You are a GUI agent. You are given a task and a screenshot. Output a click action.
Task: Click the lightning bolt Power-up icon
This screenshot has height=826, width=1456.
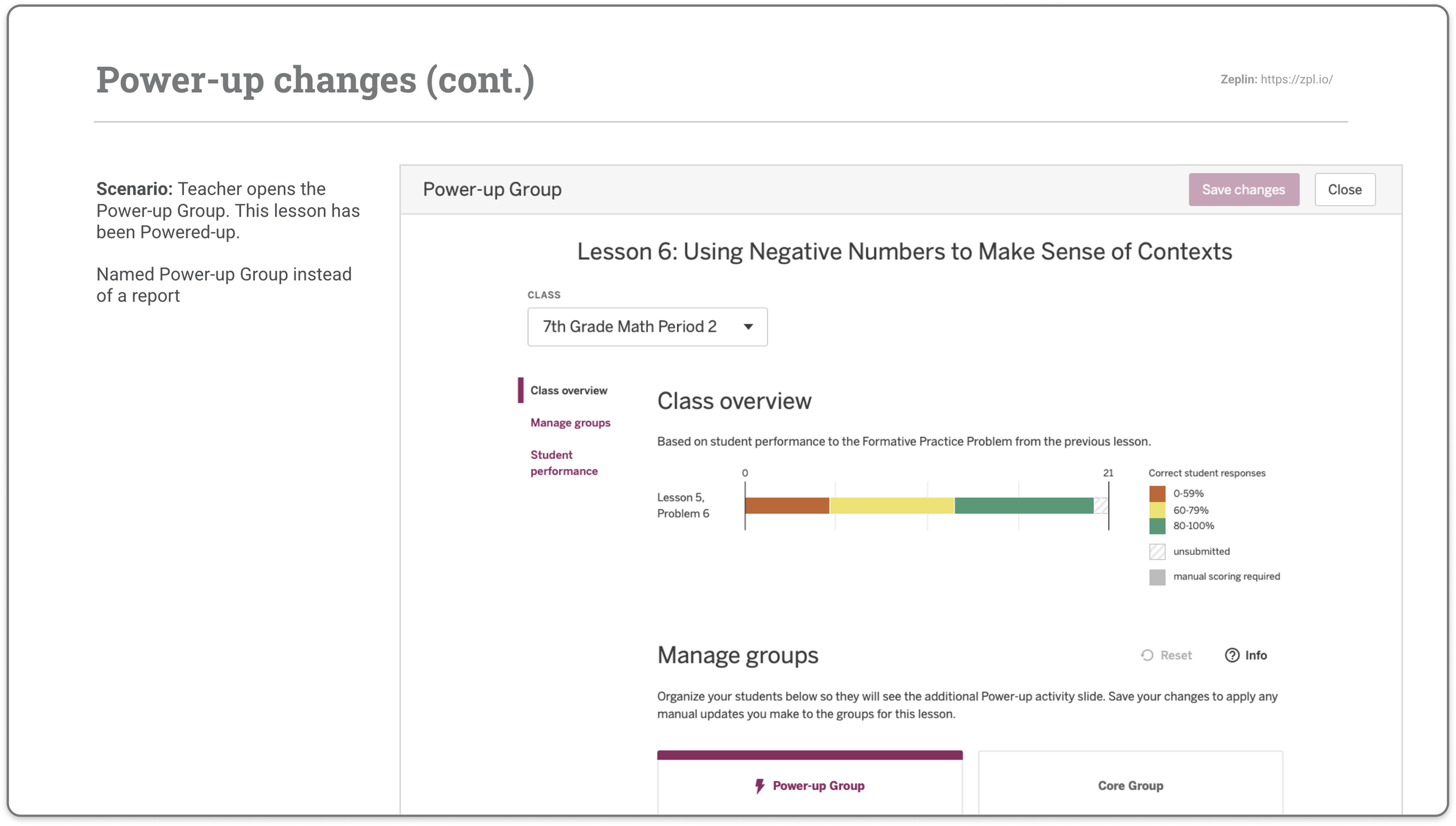point(759,786)
